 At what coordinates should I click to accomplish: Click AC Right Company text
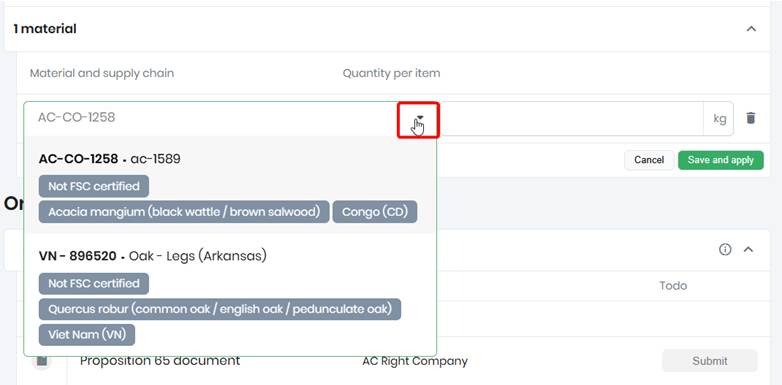coord(415,361)
